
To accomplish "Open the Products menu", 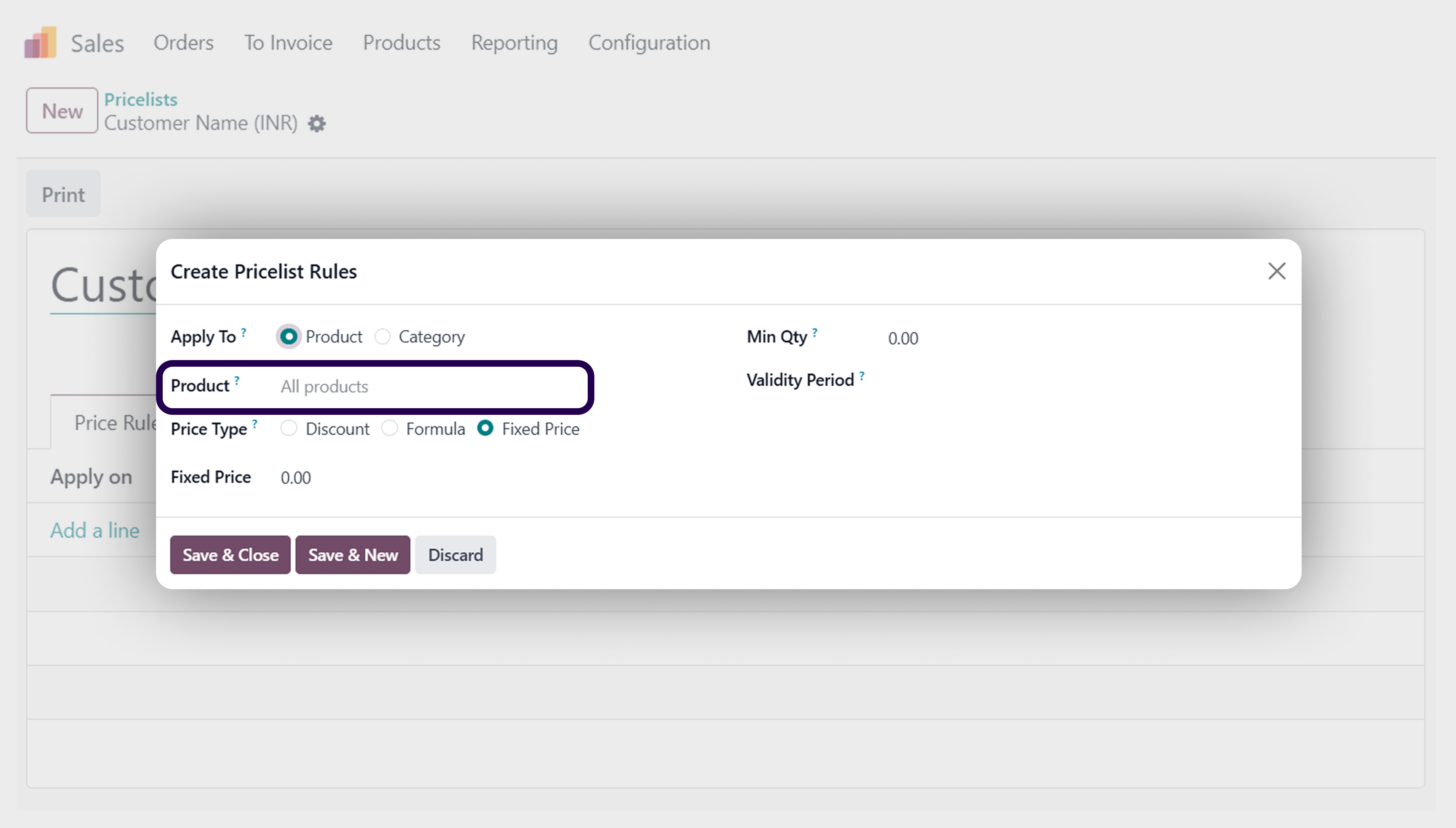I will [402, 43].
